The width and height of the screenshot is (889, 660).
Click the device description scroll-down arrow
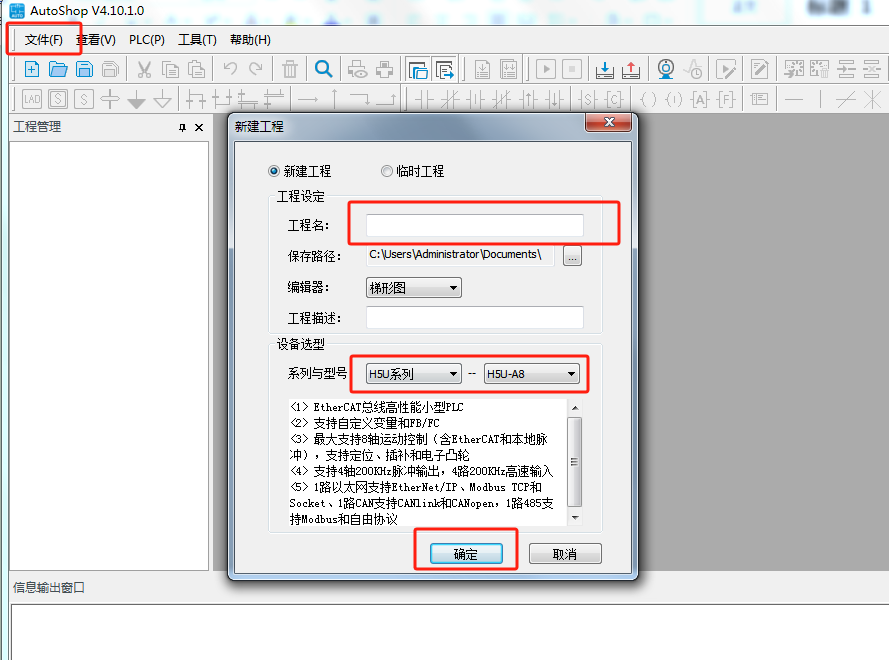[x=575, y=517]
